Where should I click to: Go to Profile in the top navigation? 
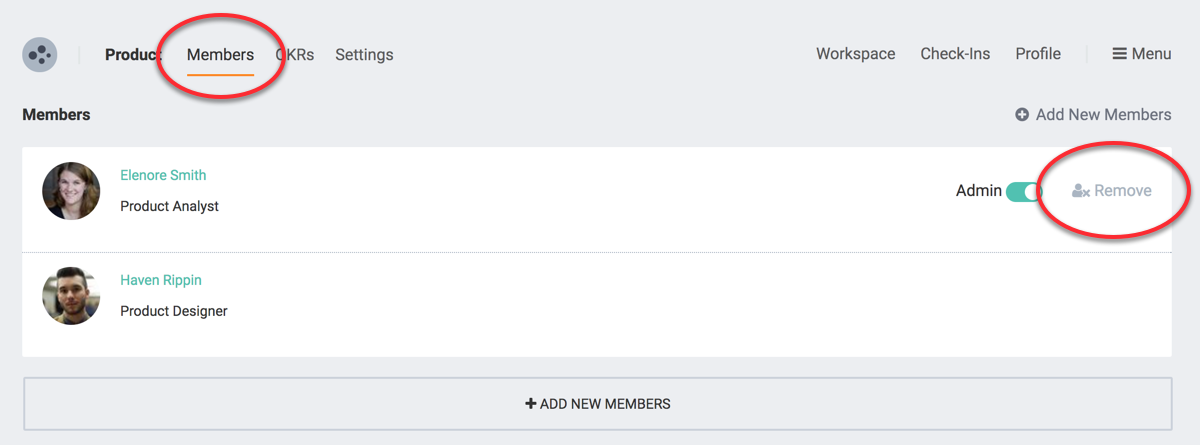point(1038,54)
